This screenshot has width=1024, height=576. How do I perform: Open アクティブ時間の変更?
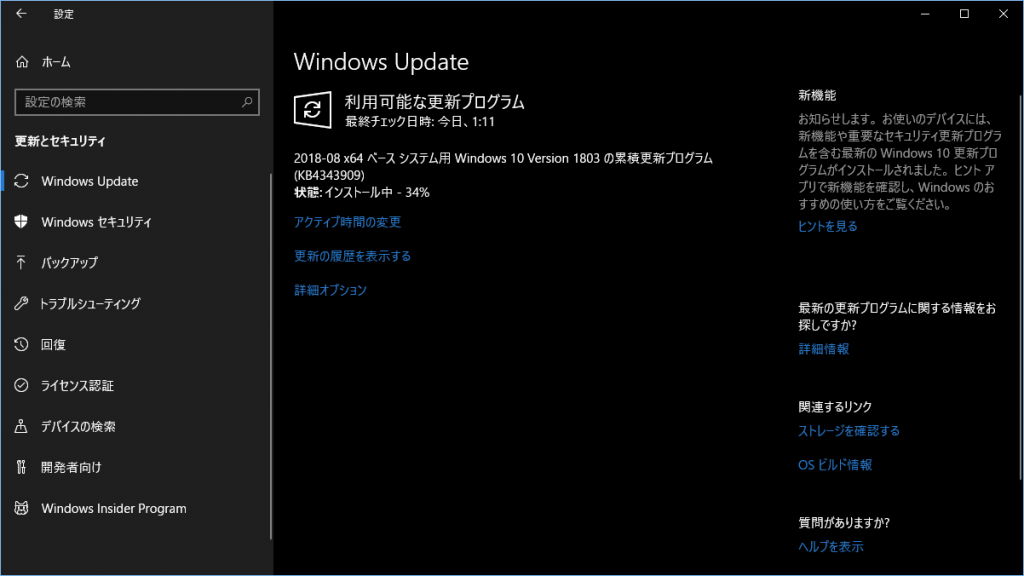click(x=347, y=222)
